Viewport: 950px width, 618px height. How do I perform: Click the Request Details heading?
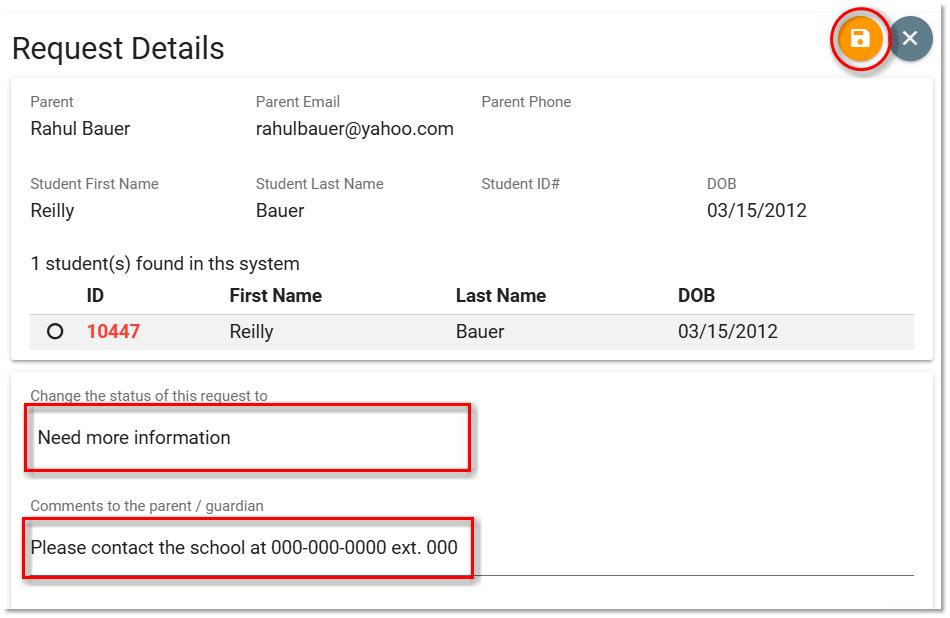118,48
